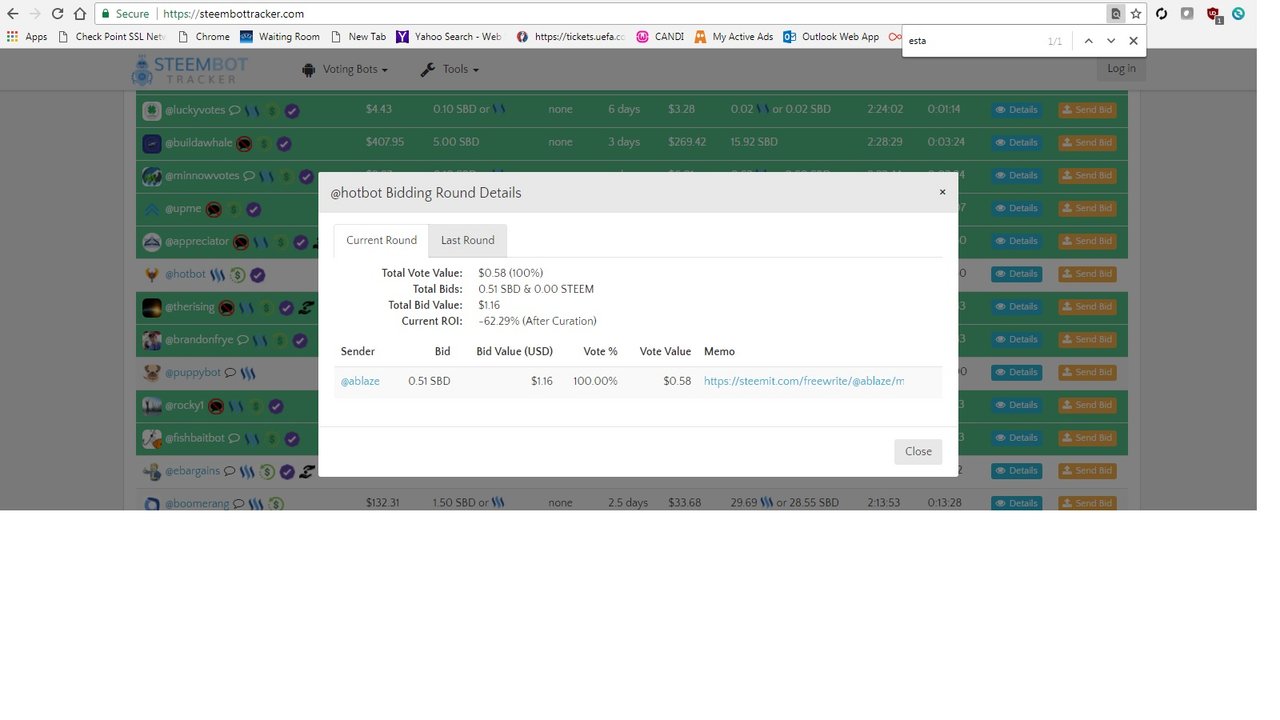
Task: Click the dollar-sign refund icon beside @hotbot
Action: (238, 274)
